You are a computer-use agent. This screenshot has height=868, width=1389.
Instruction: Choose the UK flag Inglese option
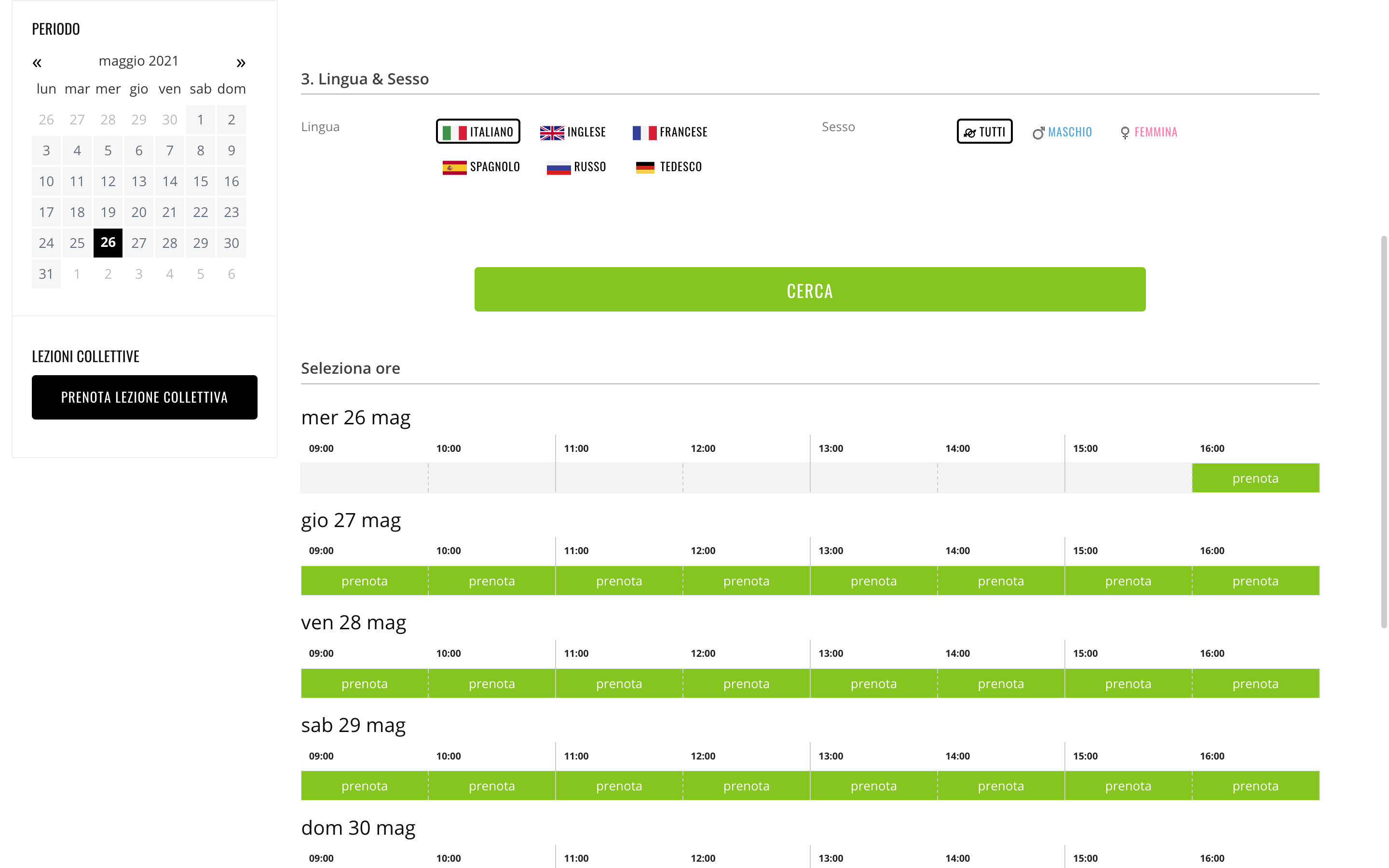572,132
